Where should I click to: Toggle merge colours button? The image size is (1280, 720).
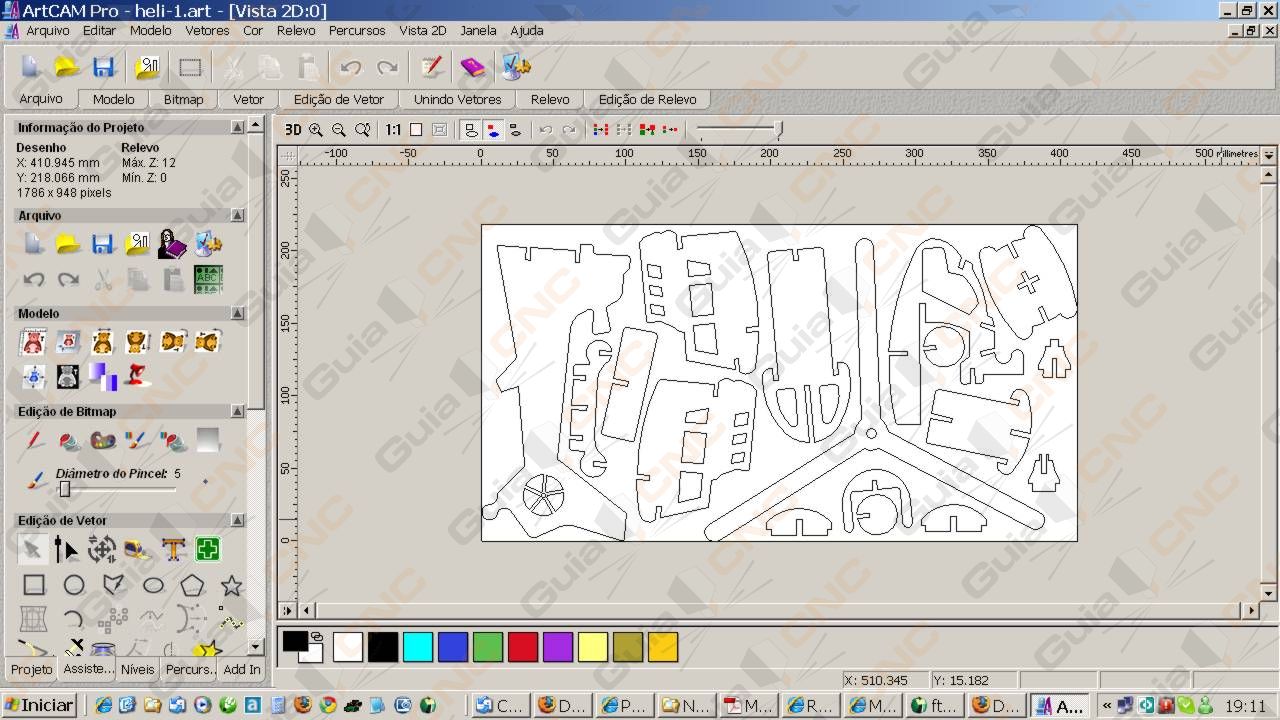tap(647, 130)
